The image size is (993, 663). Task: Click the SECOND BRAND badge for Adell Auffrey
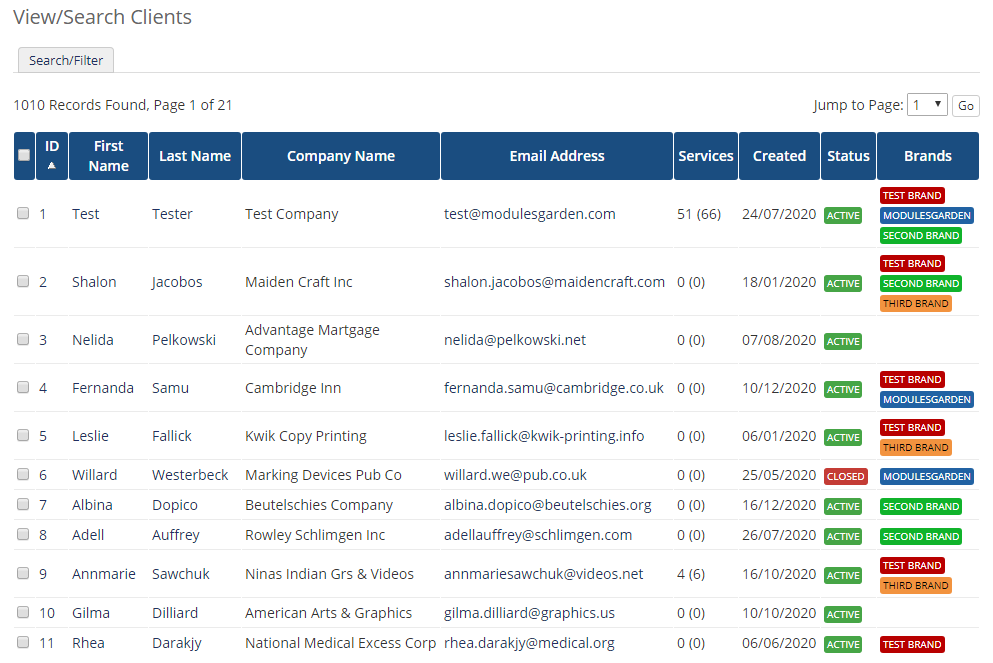click(920, 536)
